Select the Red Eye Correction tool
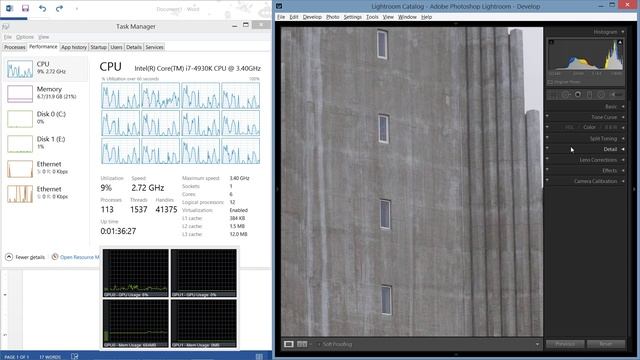 point(578,95)
